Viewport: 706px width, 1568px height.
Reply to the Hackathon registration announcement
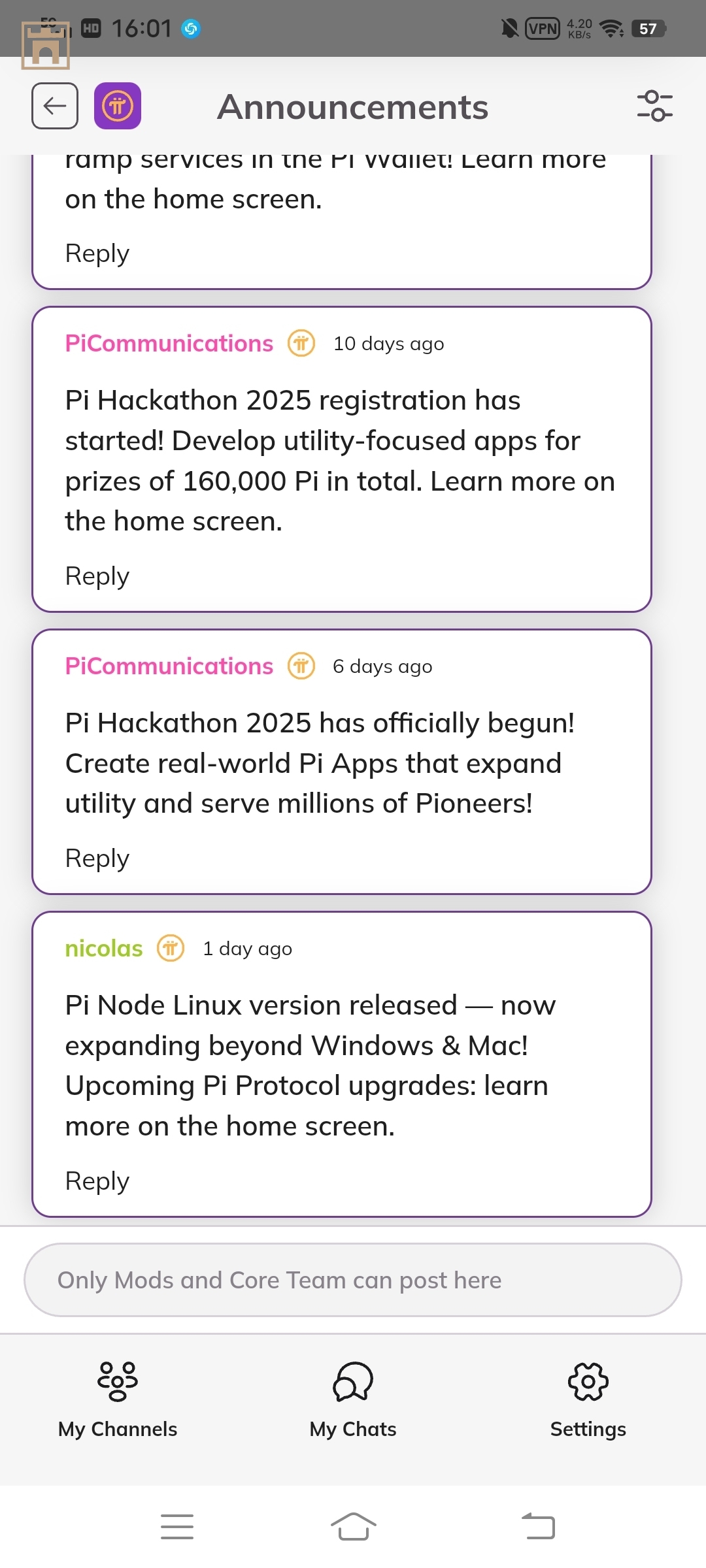pyautogui.click(x=97, y=576)
